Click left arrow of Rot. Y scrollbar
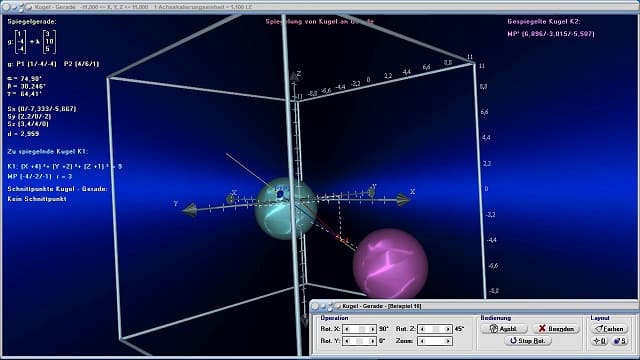640x360 pixels. (x=347, y=341)
